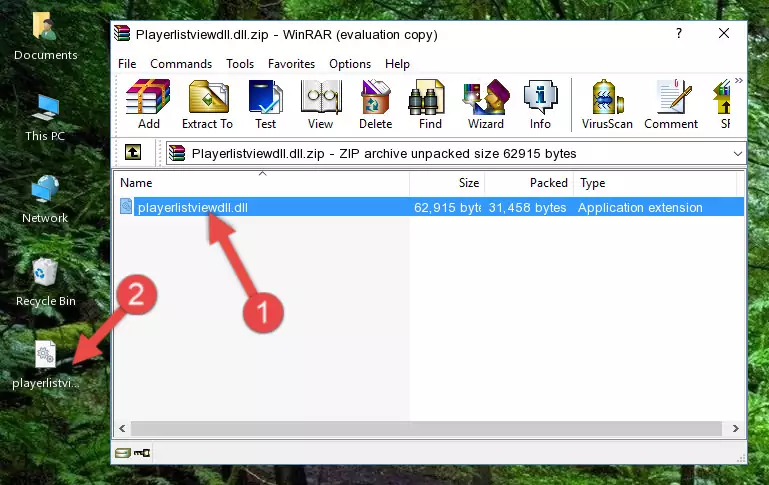Click the archive path text field

(456, 153)
